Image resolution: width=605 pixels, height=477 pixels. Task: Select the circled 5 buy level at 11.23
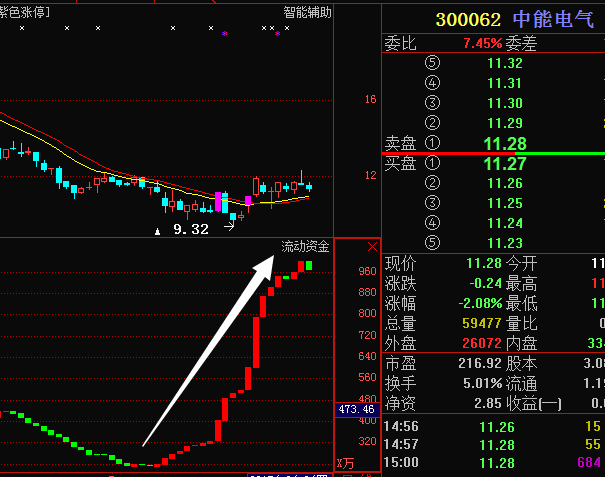432,243
